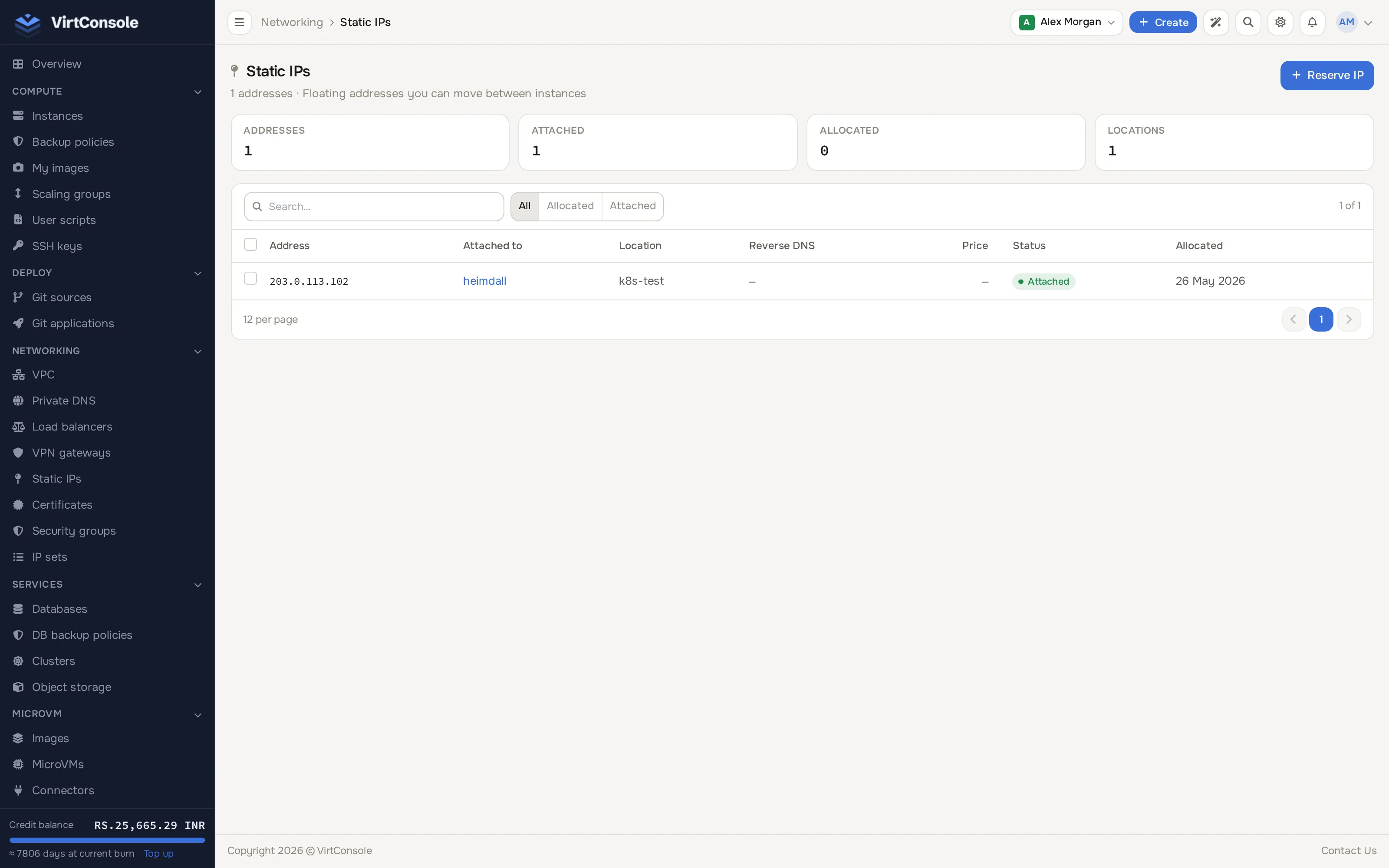Select the All filter tab
The height and width of the screenshot is (868, 1389).
pyautogui.click(x=525, y=206)
